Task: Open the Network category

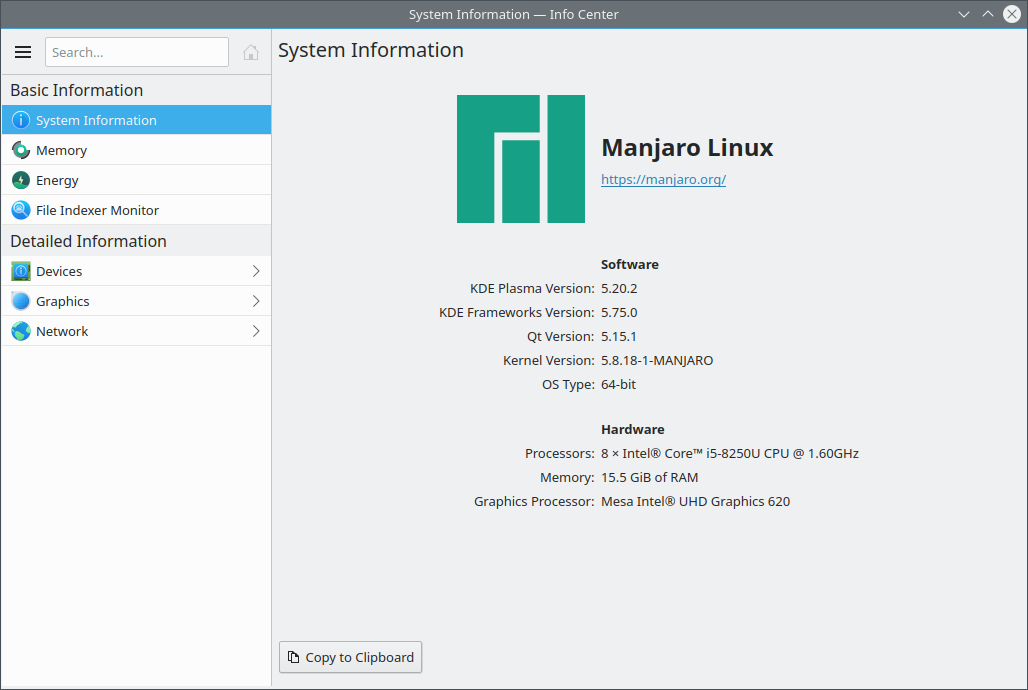Action: pyautogui.click(x=136, y=331)
